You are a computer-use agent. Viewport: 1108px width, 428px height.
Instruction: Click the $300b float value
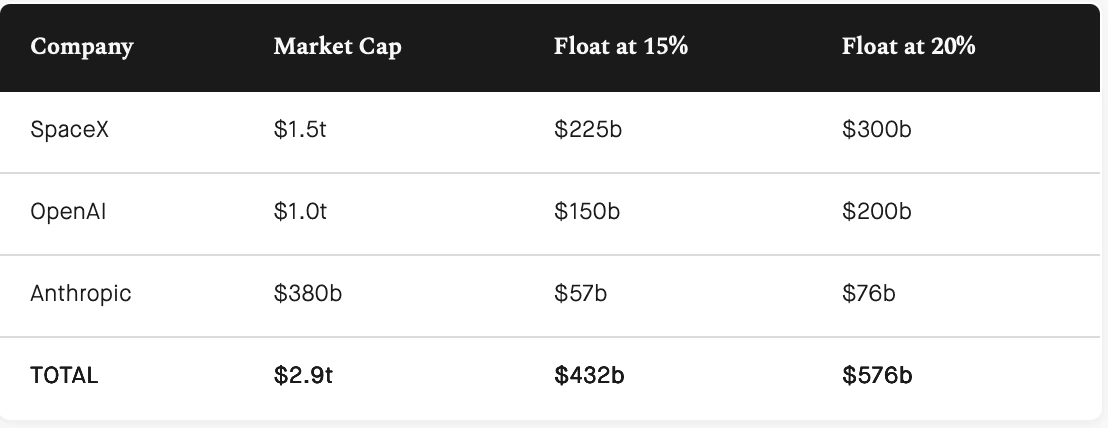[877, 130]
